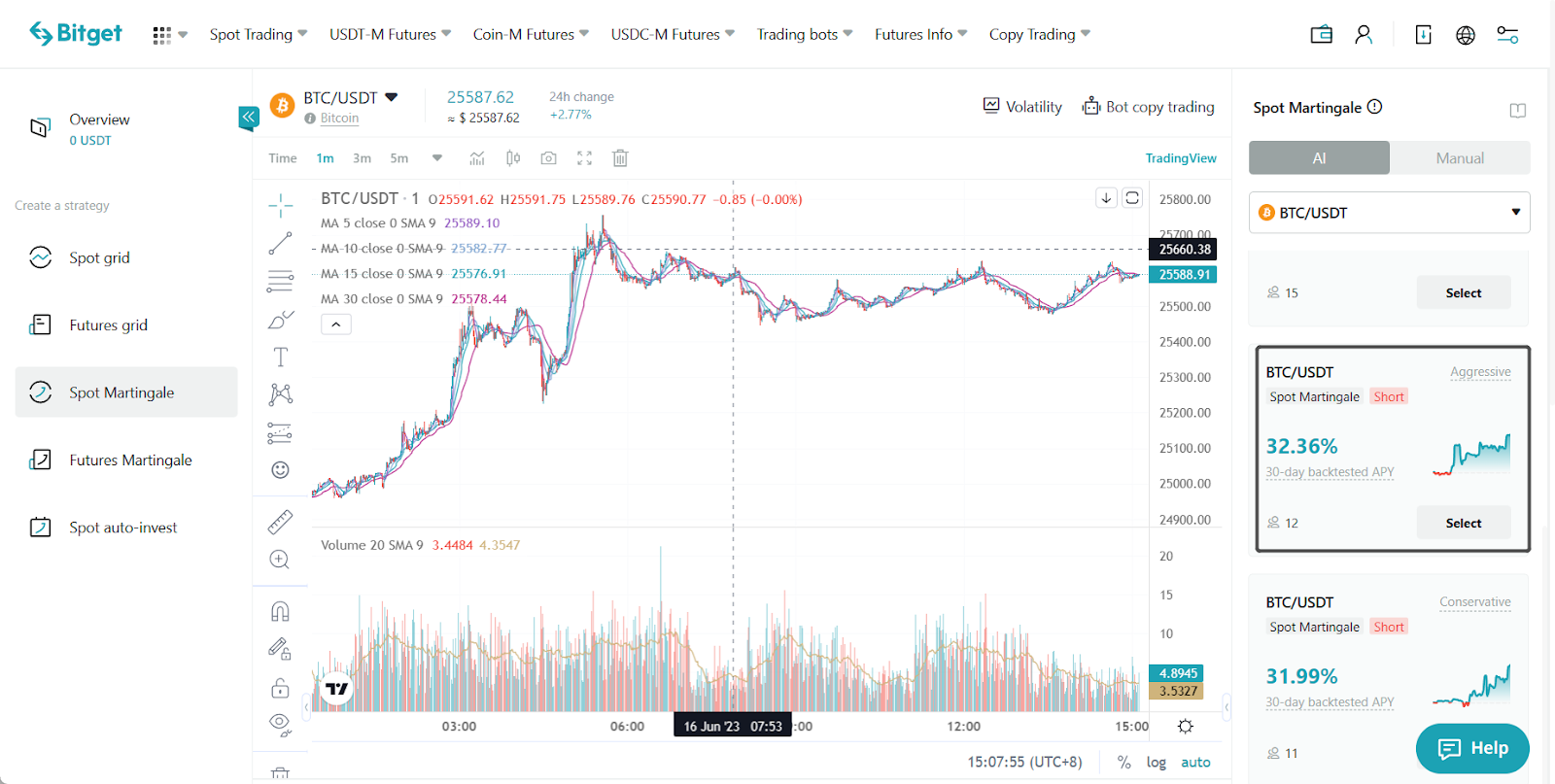Set chart interval to 3m
1555x784 pixels.
coord(362,158)
